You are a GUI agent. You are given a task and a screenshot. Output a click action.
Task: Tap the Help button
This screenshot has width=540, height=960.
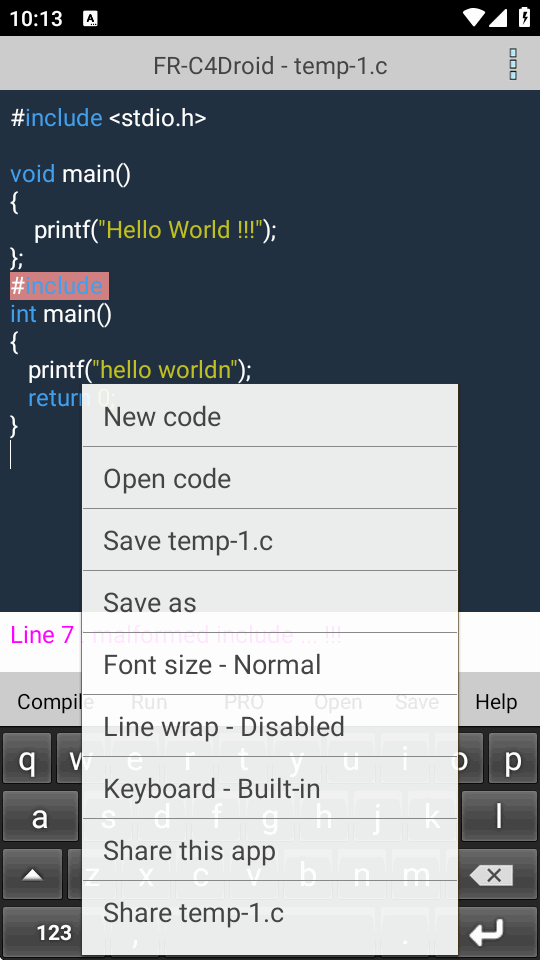click(496, 702)
